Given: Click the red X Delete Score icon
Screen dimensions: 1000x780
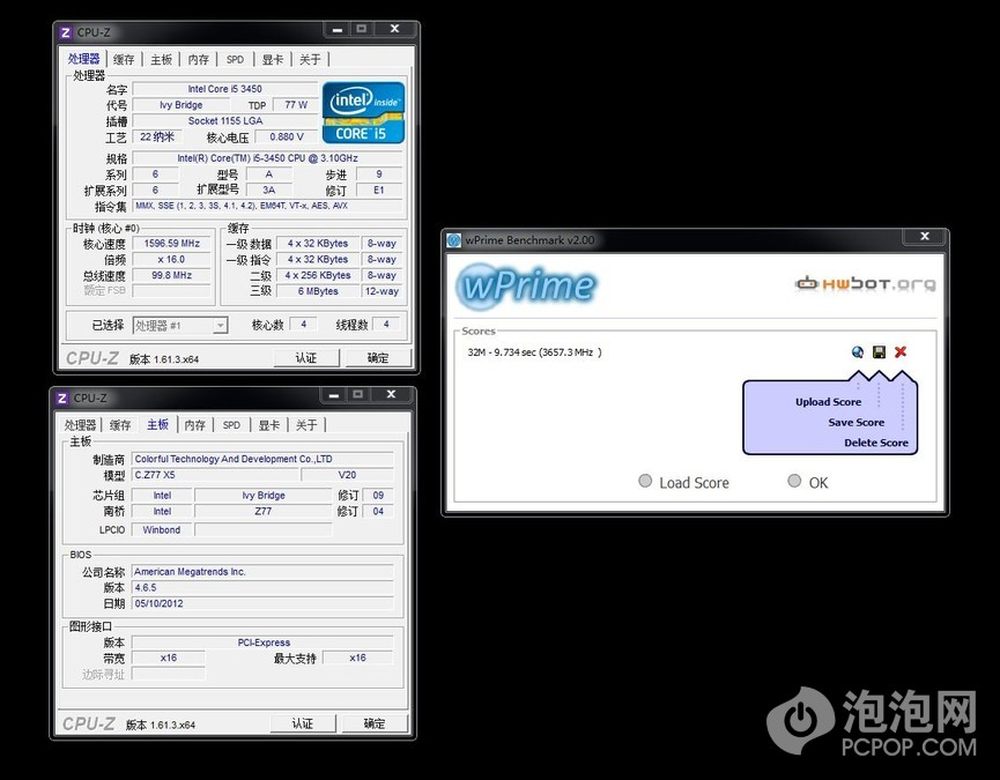Looking at the screenshot, I should click(900, 352).
